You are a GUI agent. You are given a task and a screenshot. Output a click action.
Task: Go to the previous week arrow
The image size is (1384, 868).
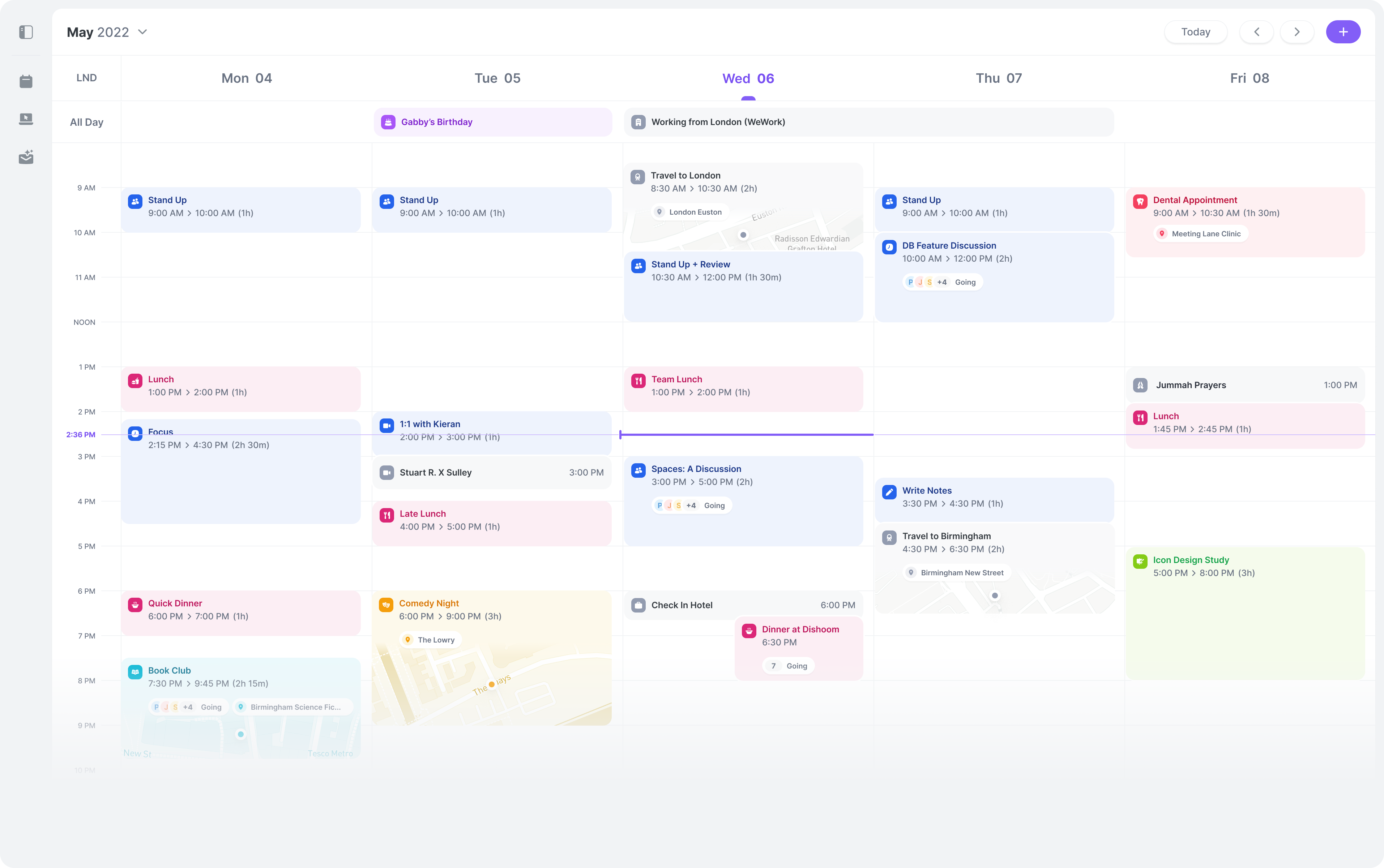(1256, 32)
